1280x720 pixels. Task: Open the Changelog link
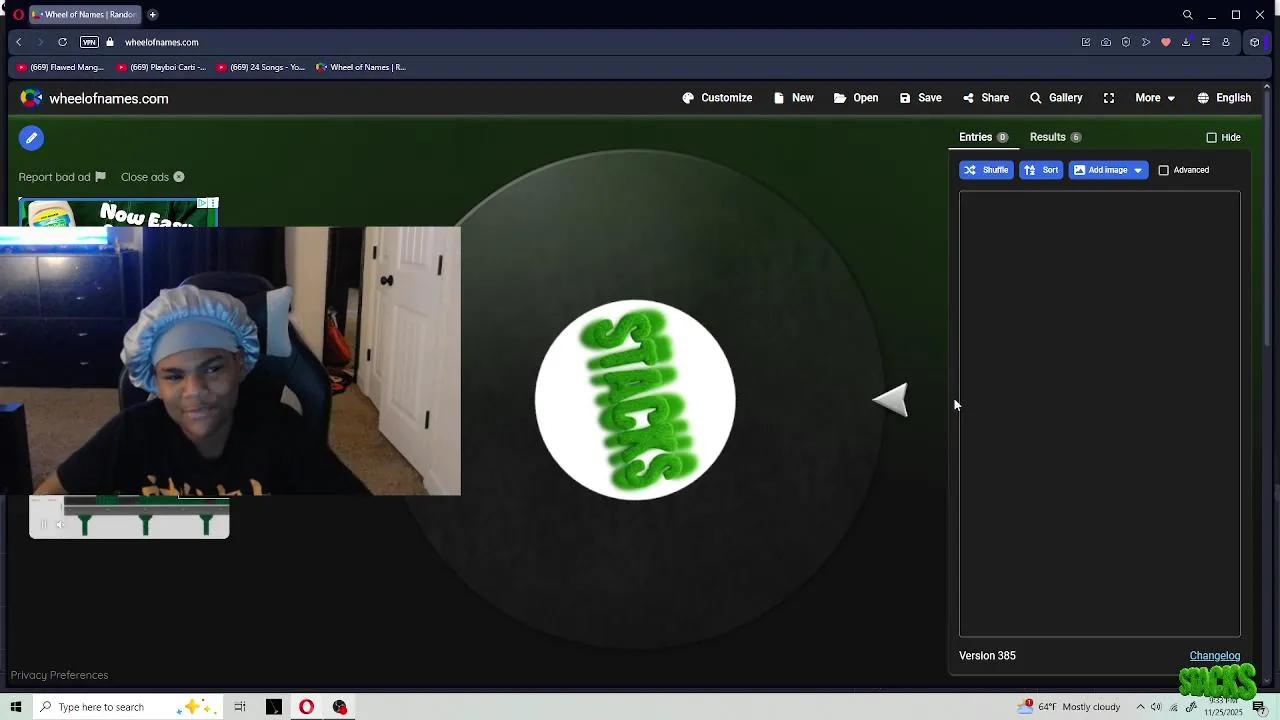pos(1214,655)
